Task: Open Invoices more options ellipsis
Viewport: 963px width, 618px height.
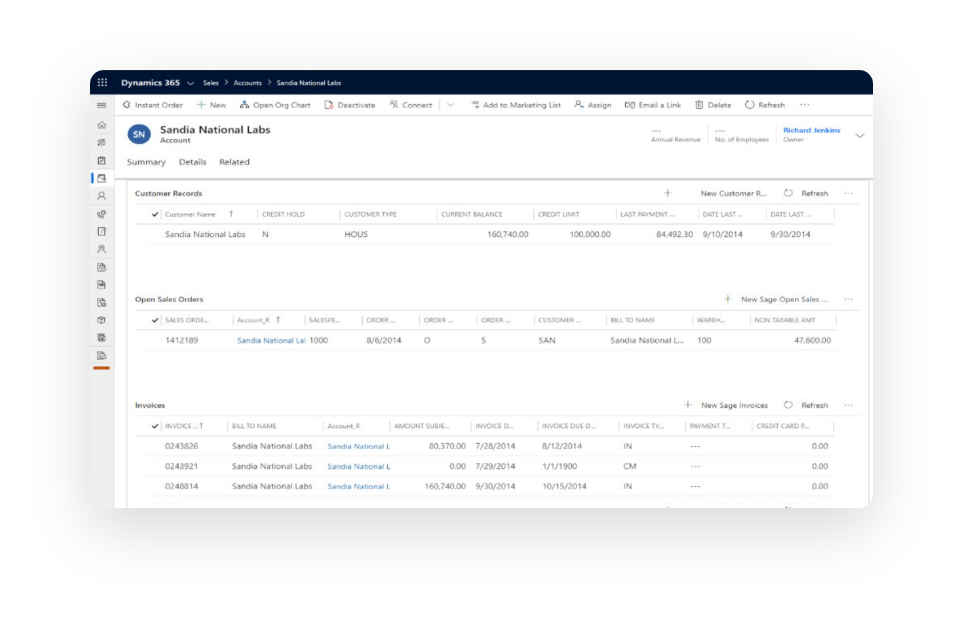Action: click(848, 405)
